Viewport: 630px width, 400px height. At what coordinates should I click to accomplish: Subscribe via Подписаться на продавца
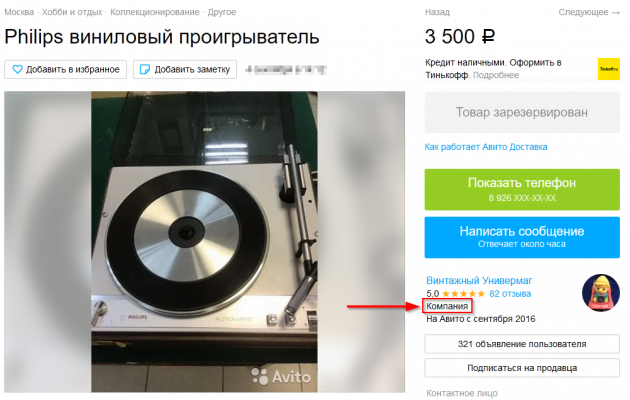coord(522,368)
